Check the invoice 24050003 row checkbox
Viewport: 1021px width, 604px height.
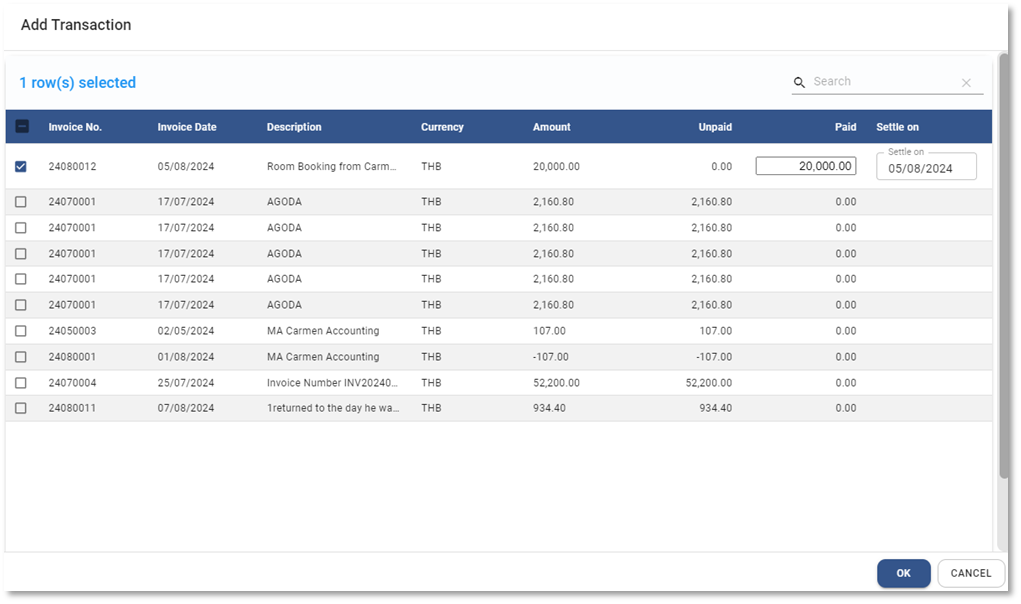(21, 331)
